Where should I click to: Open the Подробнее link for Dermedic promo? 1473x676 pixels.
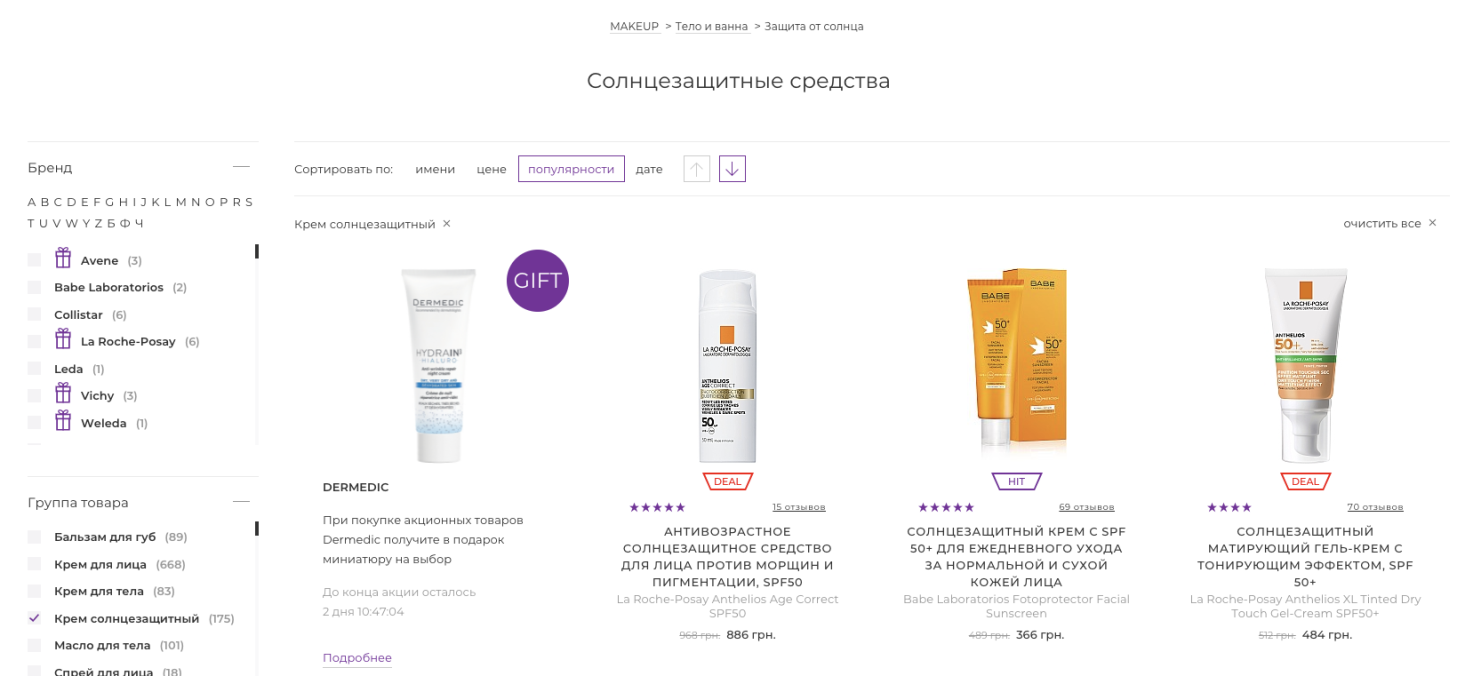(357, 658)
